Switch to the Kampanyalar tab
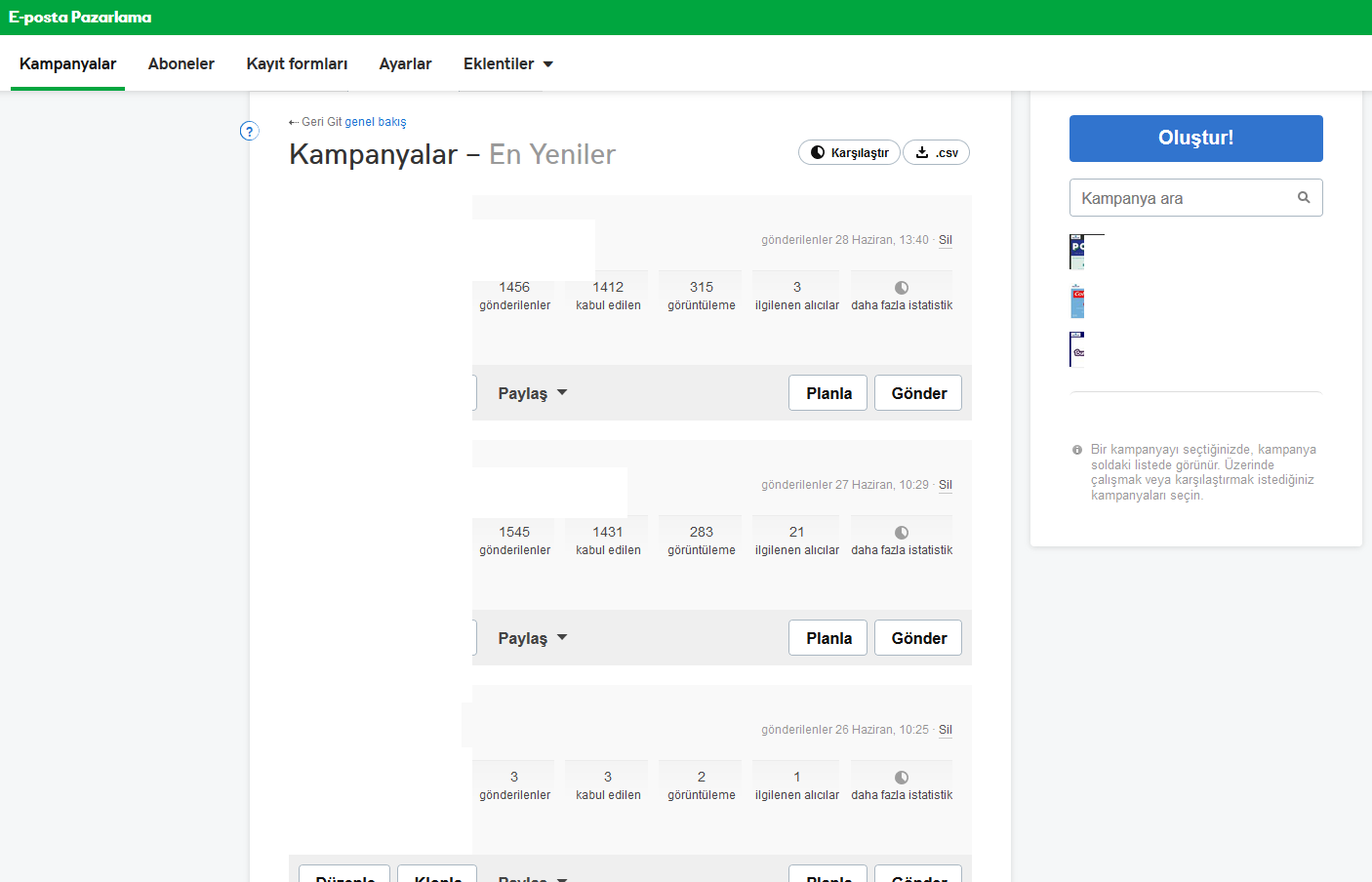This screenshot has width=1372, height=882. point(67,63)
